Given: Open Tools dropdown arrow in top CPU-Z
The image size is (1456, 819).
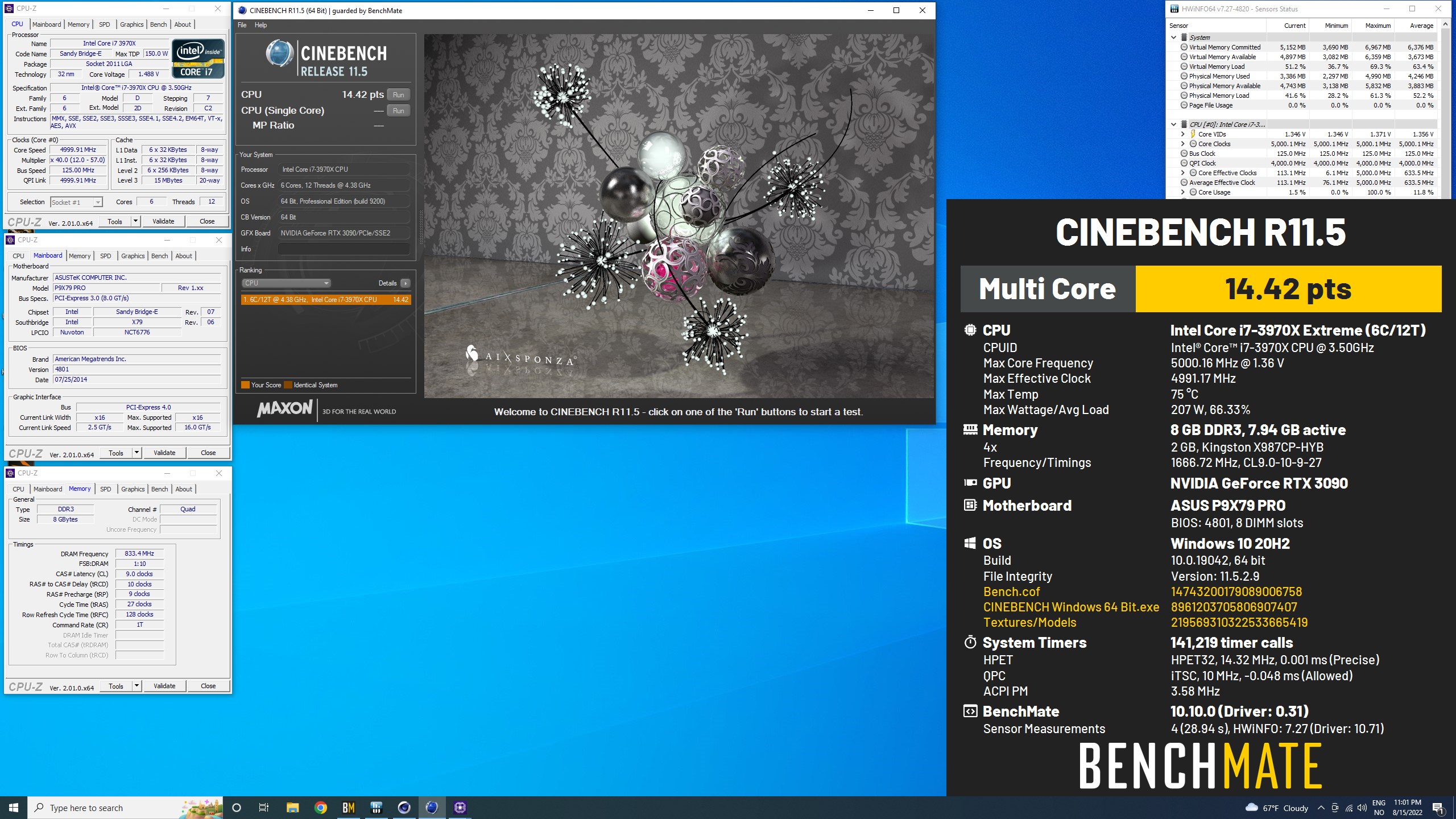Looking at the screenshot, I should (135, 221).
